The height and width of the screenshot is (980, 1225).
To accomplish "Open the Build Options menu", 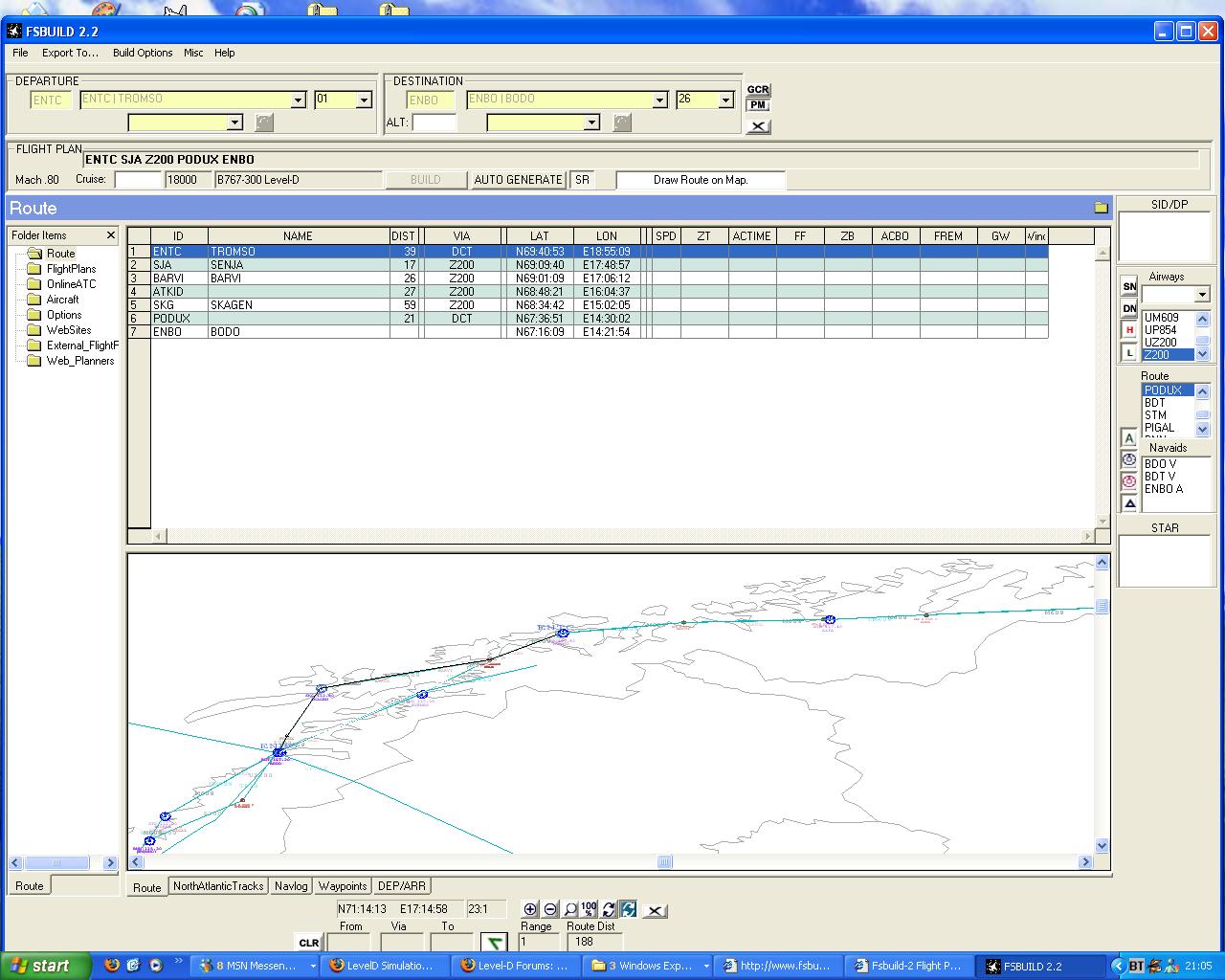I will (x=143, y=53).
